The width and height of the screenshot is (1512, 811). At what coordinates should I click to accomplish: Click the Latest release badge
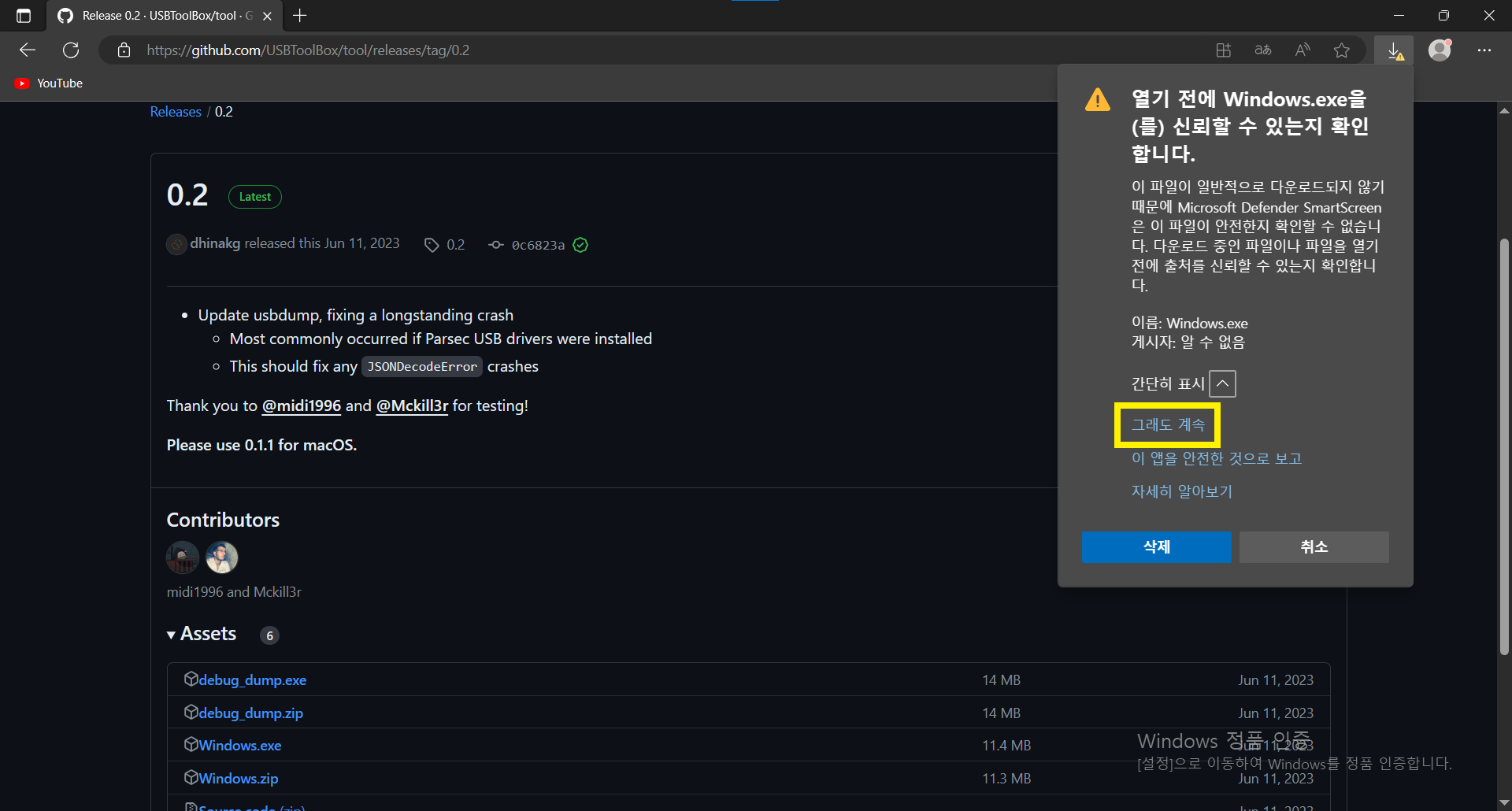tap(255, 197)
